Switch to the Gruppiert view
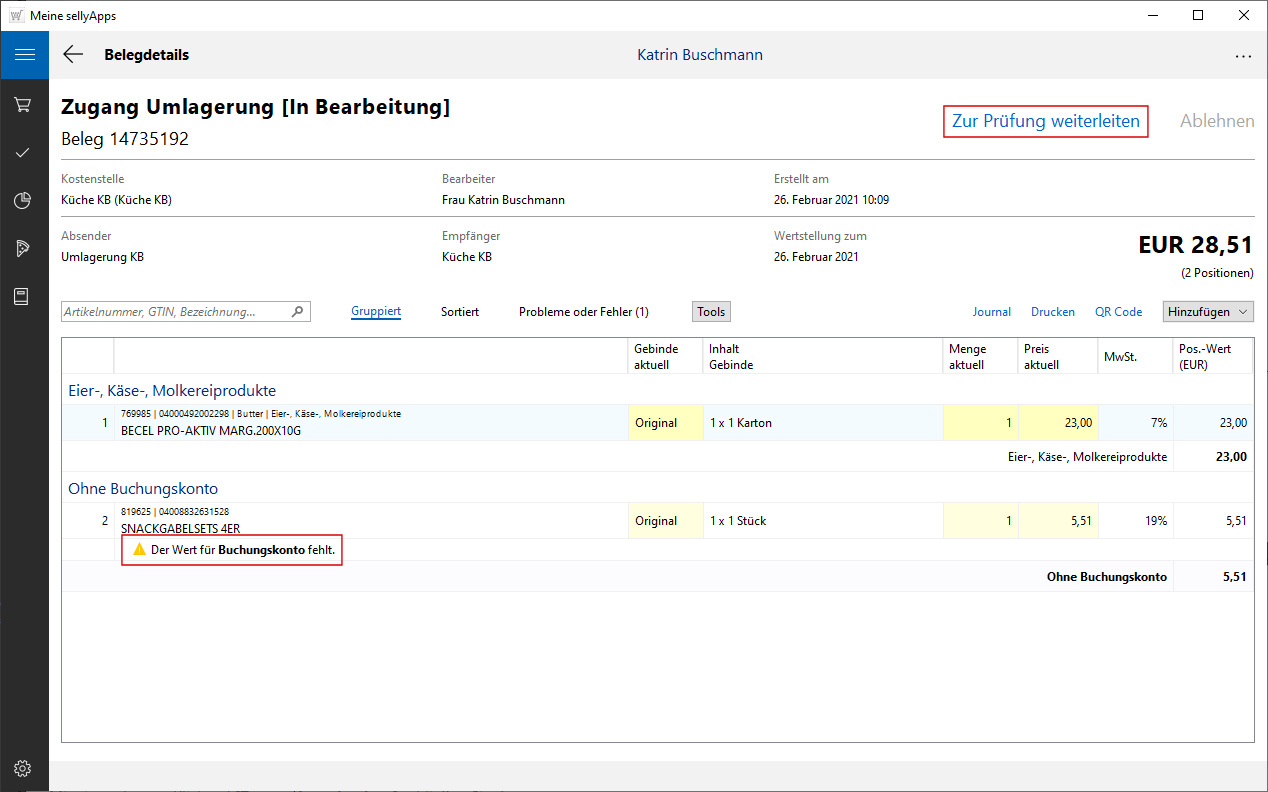1268x792 pixels. coord(376,312)
